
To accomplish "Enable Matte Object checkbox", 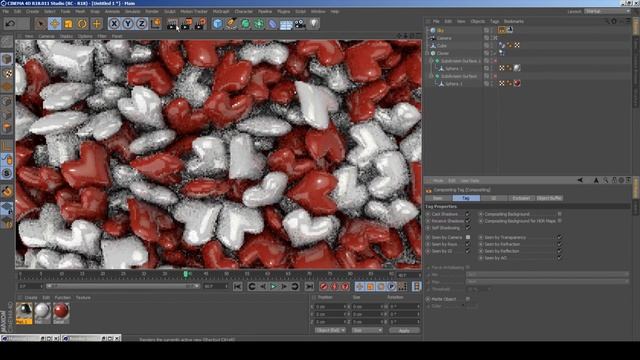I will (x=468, y=299).
